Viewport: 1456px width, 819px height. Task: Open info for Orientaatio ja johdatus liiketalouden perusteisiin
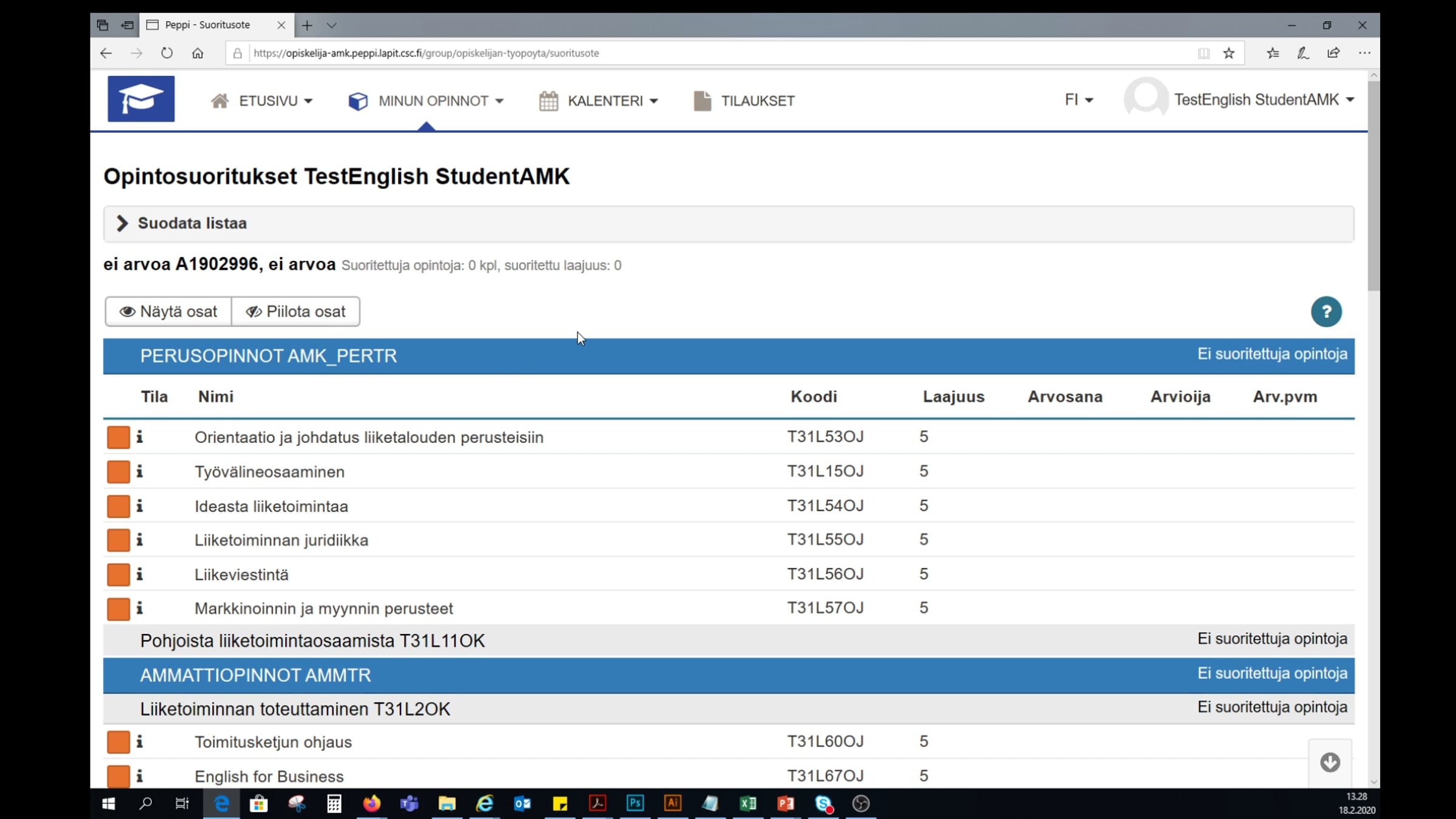pyautogui.click(x=140, y=437)
